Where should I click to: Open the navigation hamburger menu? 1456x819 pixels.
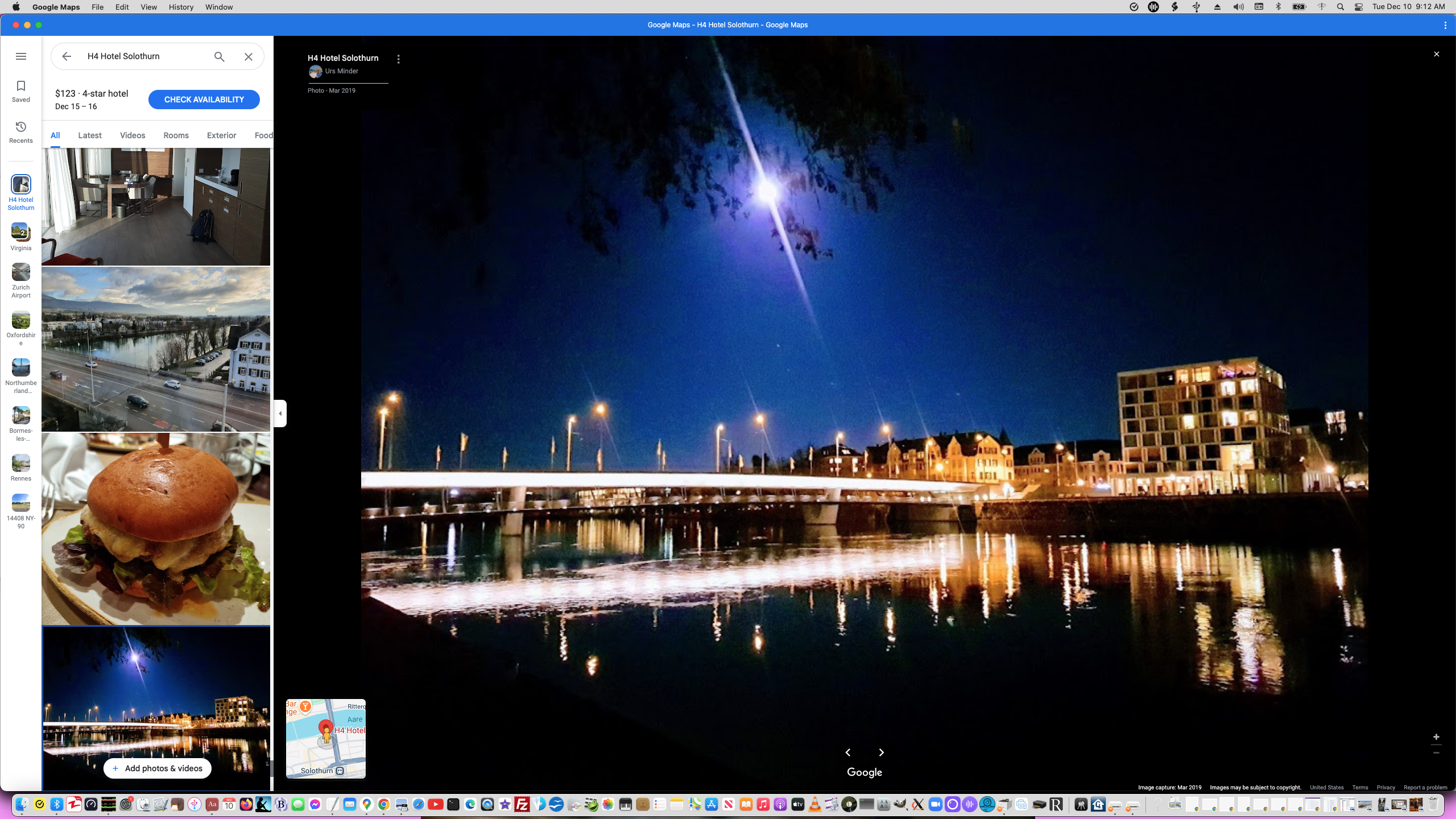coord(21,56)
